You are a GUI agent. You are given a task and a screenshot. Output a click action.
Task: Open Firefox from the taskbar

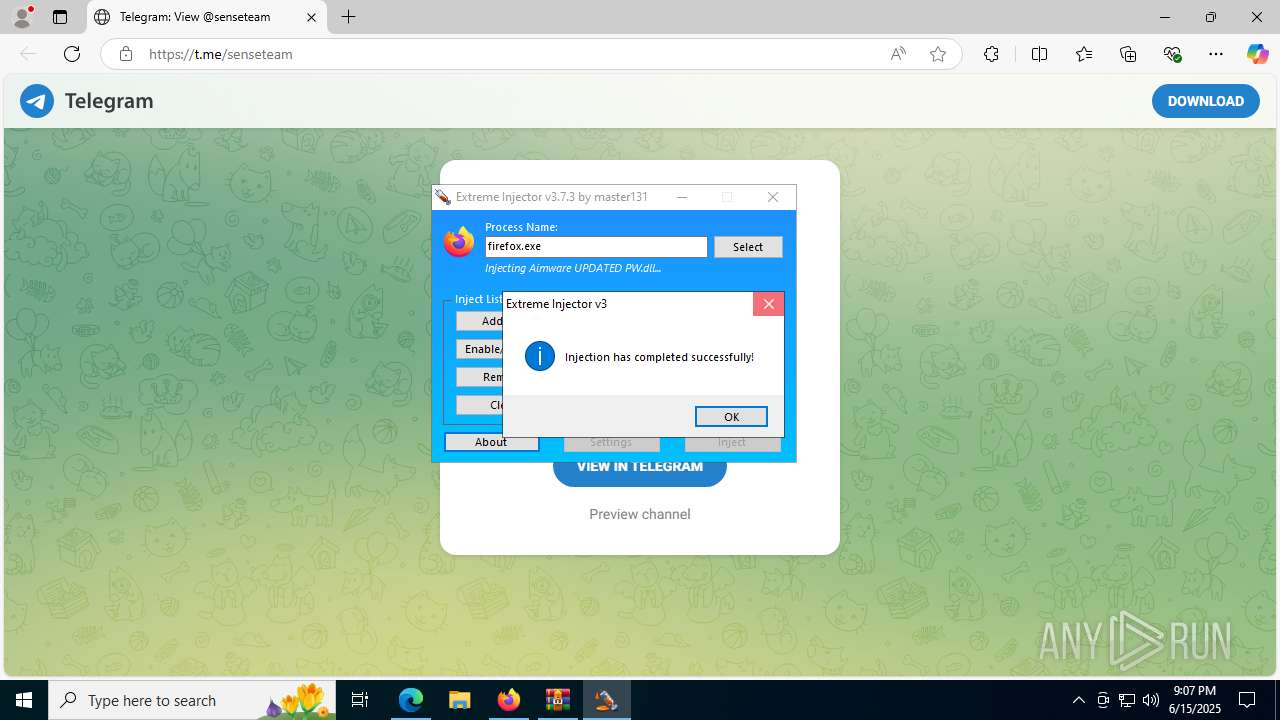point(508,700)
